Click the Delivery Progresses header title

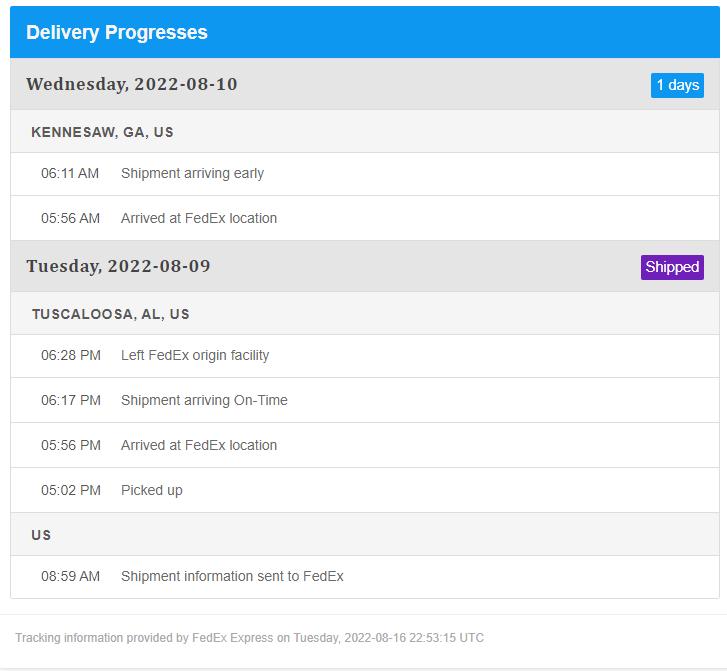click(117, 32)
